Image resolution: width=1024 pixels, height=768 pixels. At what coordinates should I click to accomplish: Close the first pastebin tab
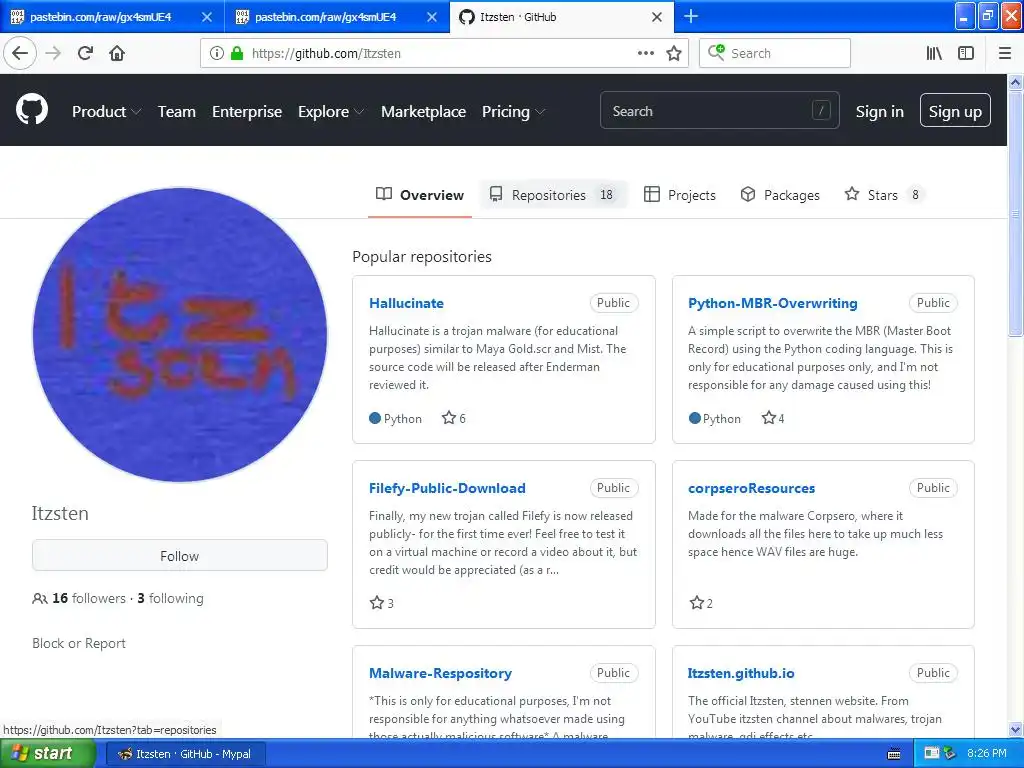(x=206, y=17)
